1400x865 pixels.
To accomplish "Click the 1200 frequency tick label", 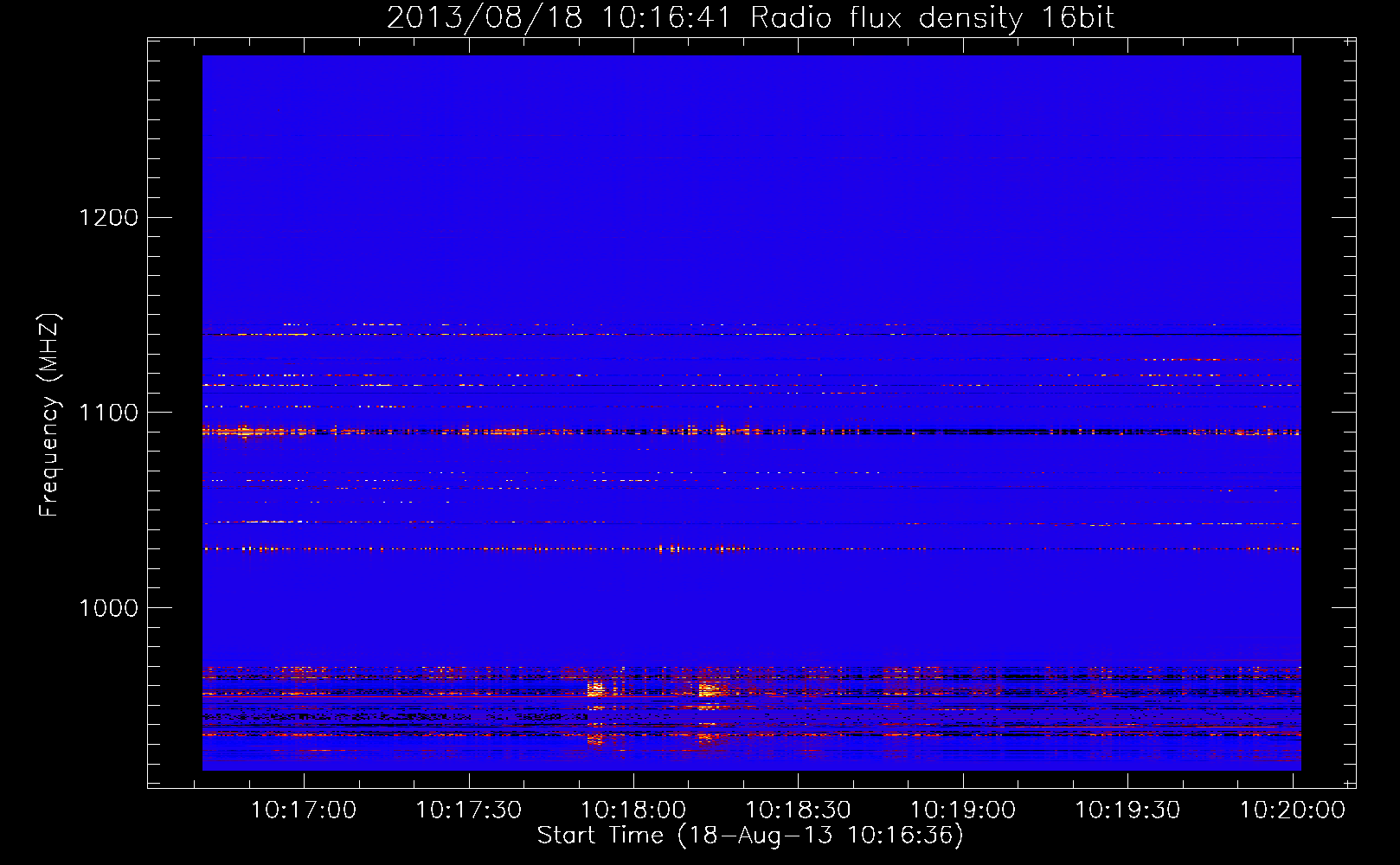I will (109, 218).
